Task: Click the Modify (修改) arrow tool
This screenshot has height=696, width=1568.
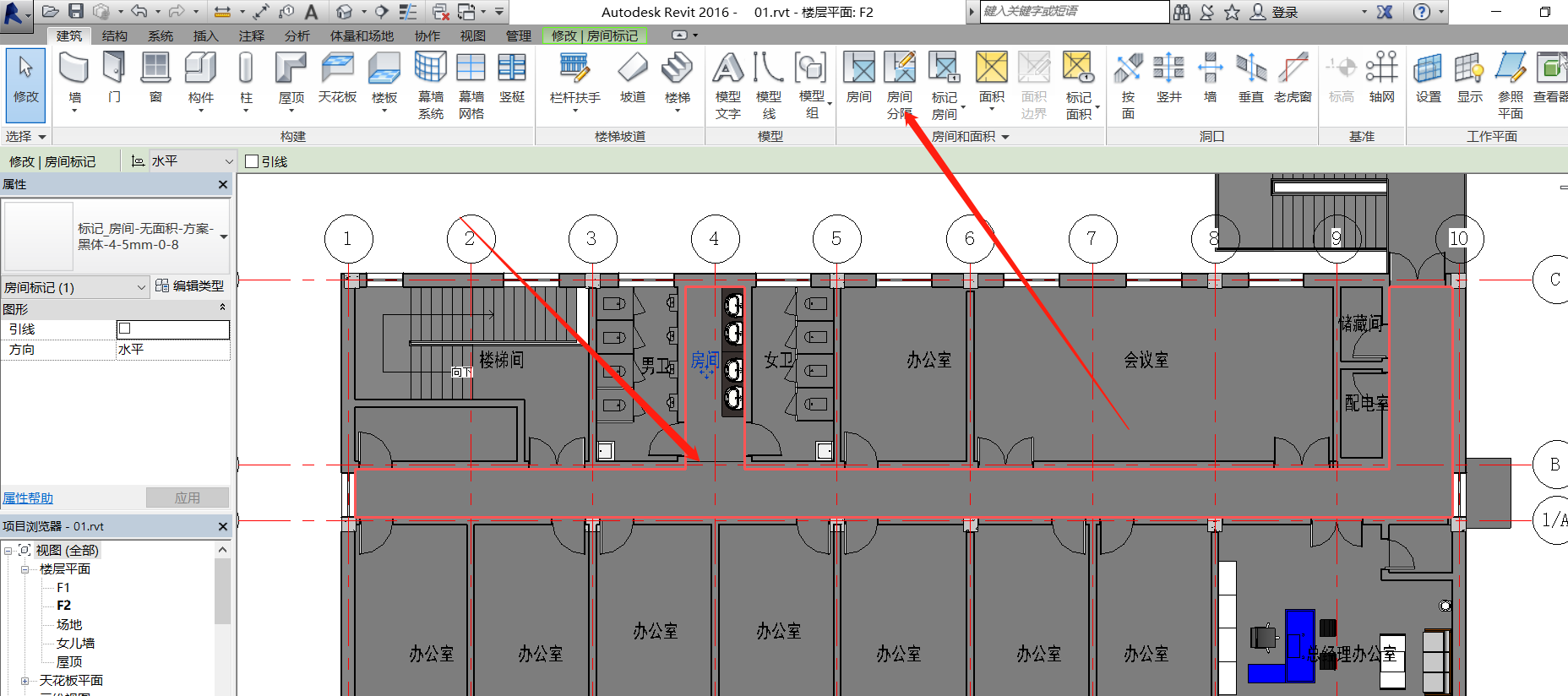Action: (x=25, y=76)
